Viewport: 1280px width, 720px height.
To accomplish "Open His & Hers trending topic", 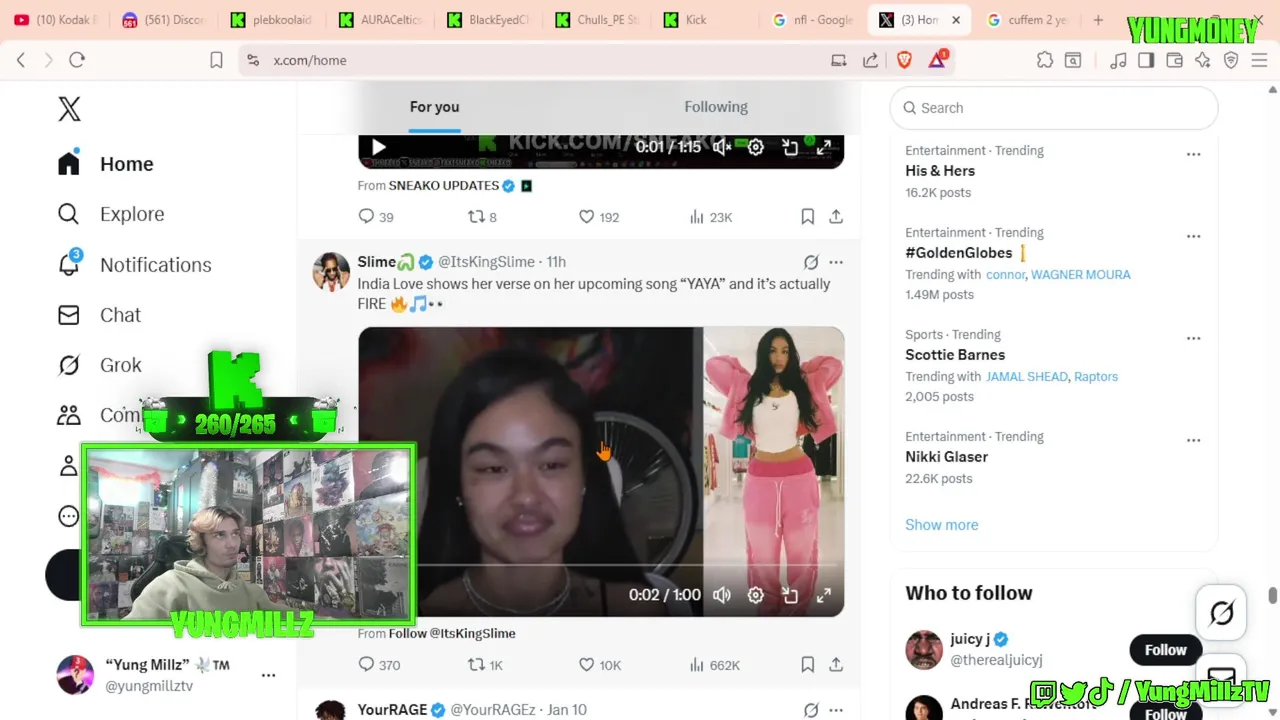I will 940,171.
